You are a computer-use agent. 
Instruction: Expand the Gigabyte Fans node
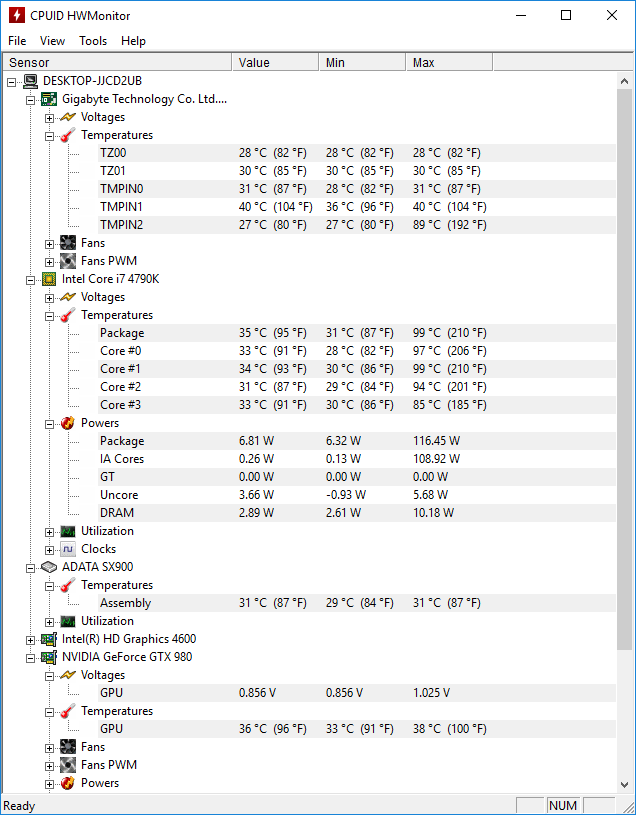49,244
